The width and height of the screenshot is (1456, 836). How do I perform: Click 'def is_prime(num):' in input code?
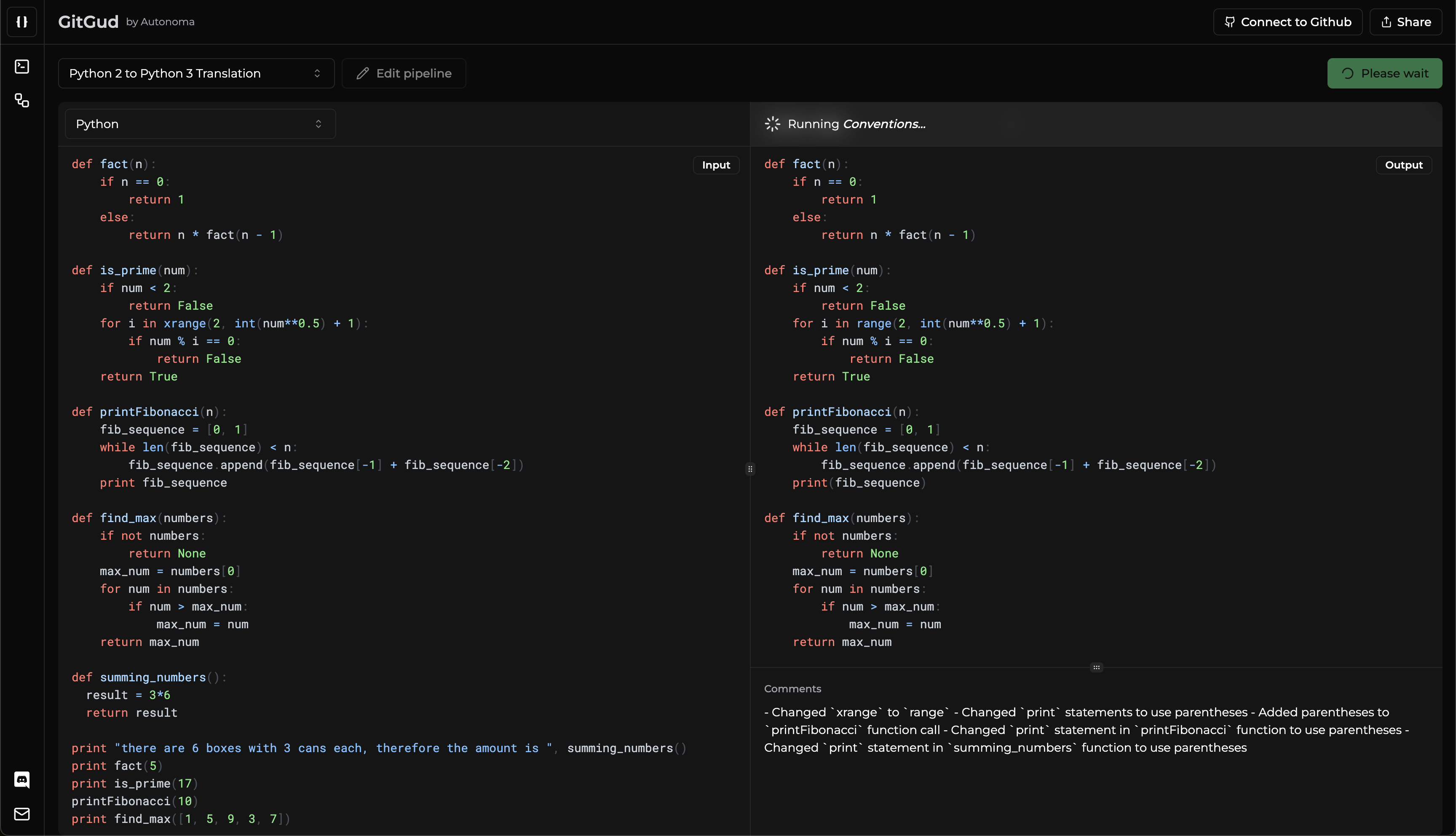point(134,271)
